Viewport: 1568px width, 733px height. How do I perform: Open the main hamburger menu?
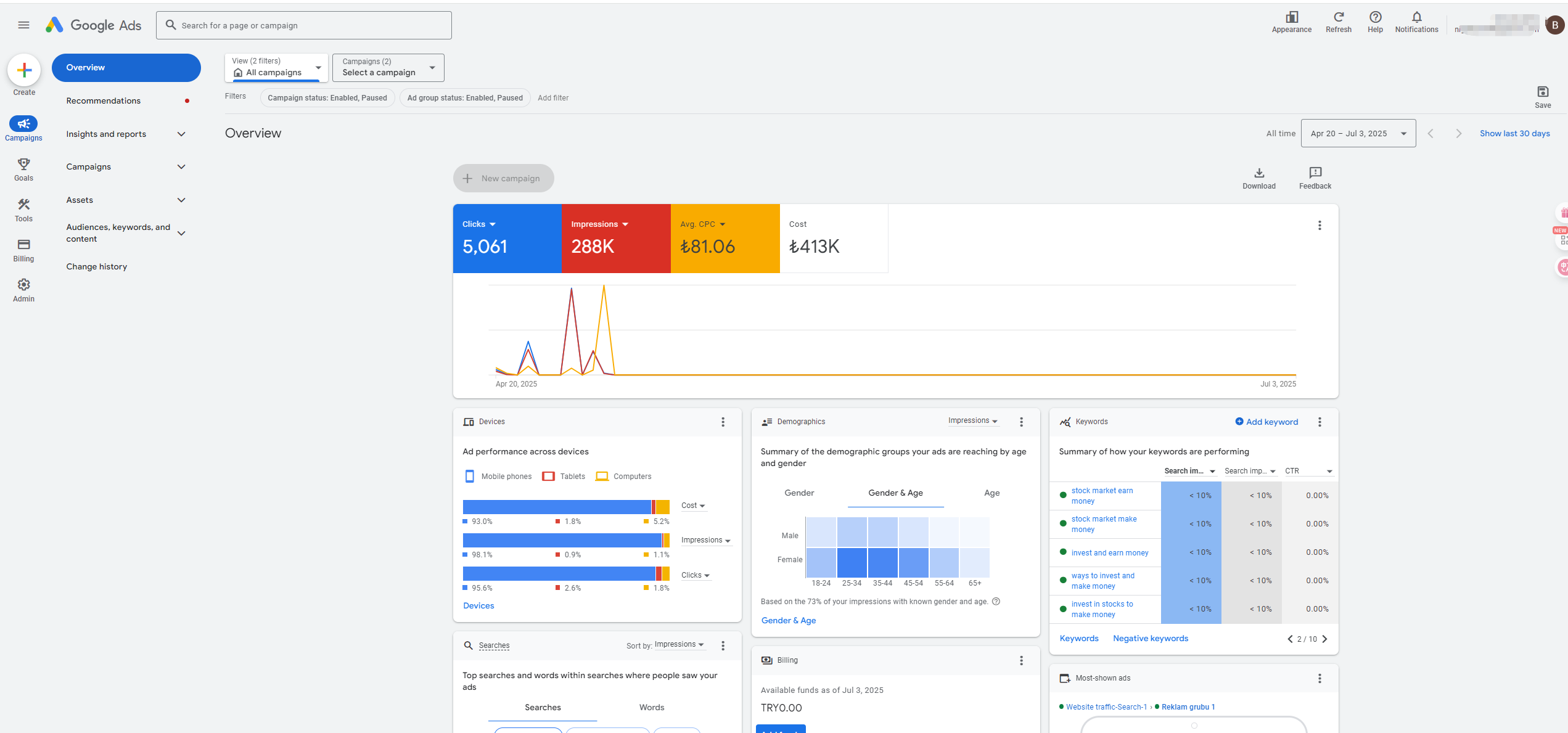pyautogui.click(x=23, y=25)
